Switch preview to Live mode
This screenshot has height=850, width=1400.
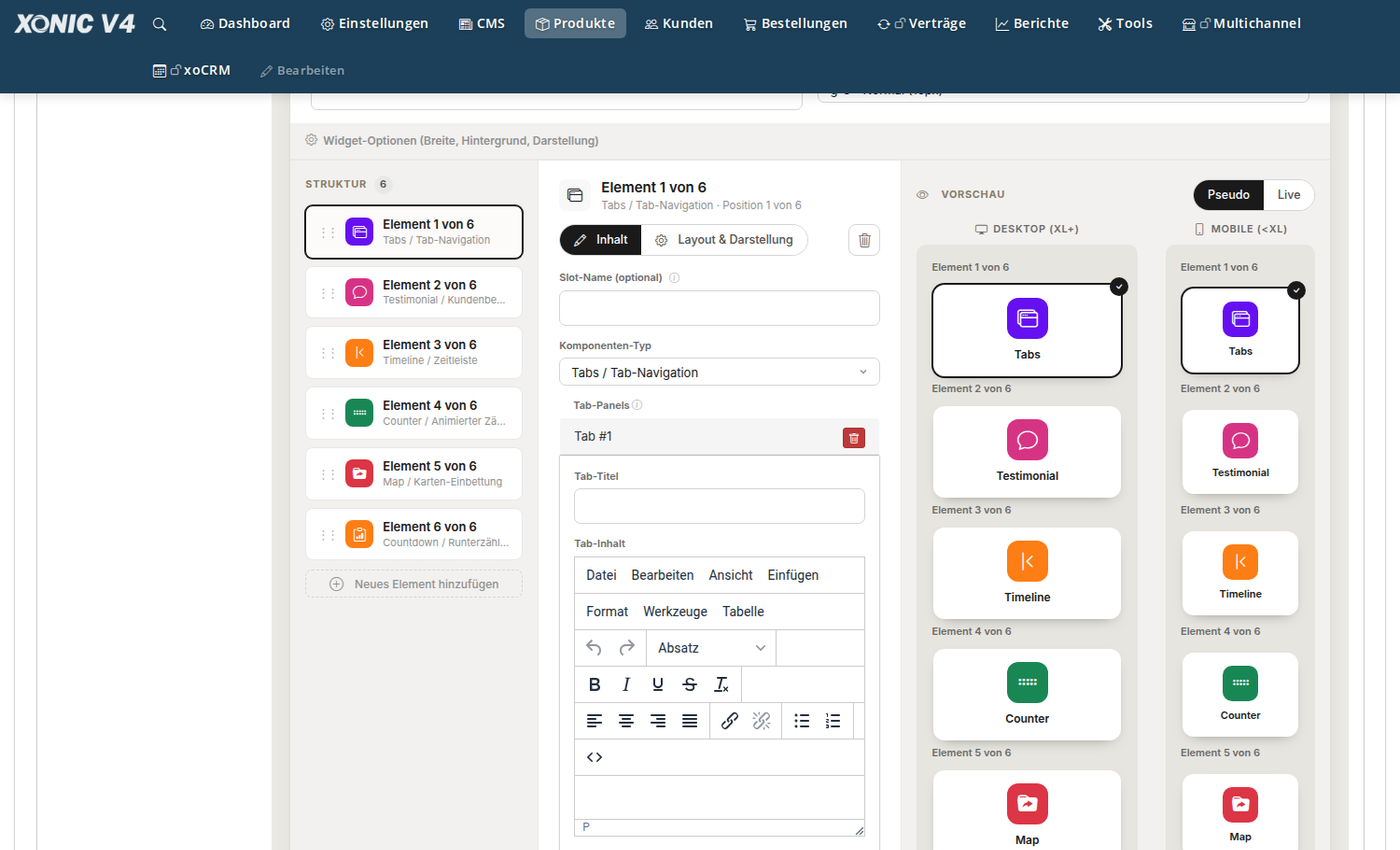(x=1289, y=195)
